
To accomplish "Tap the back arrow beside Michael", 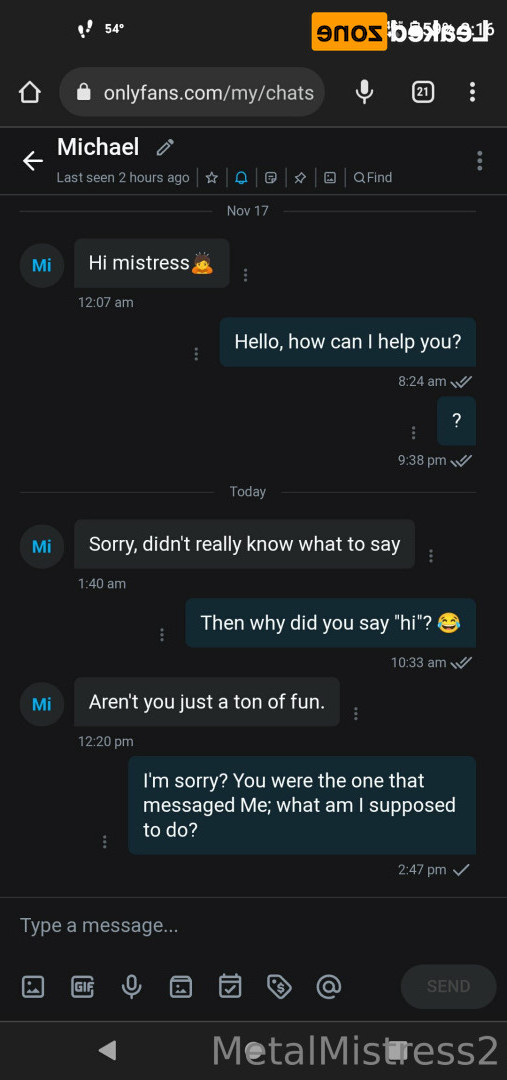I will 32,161.
